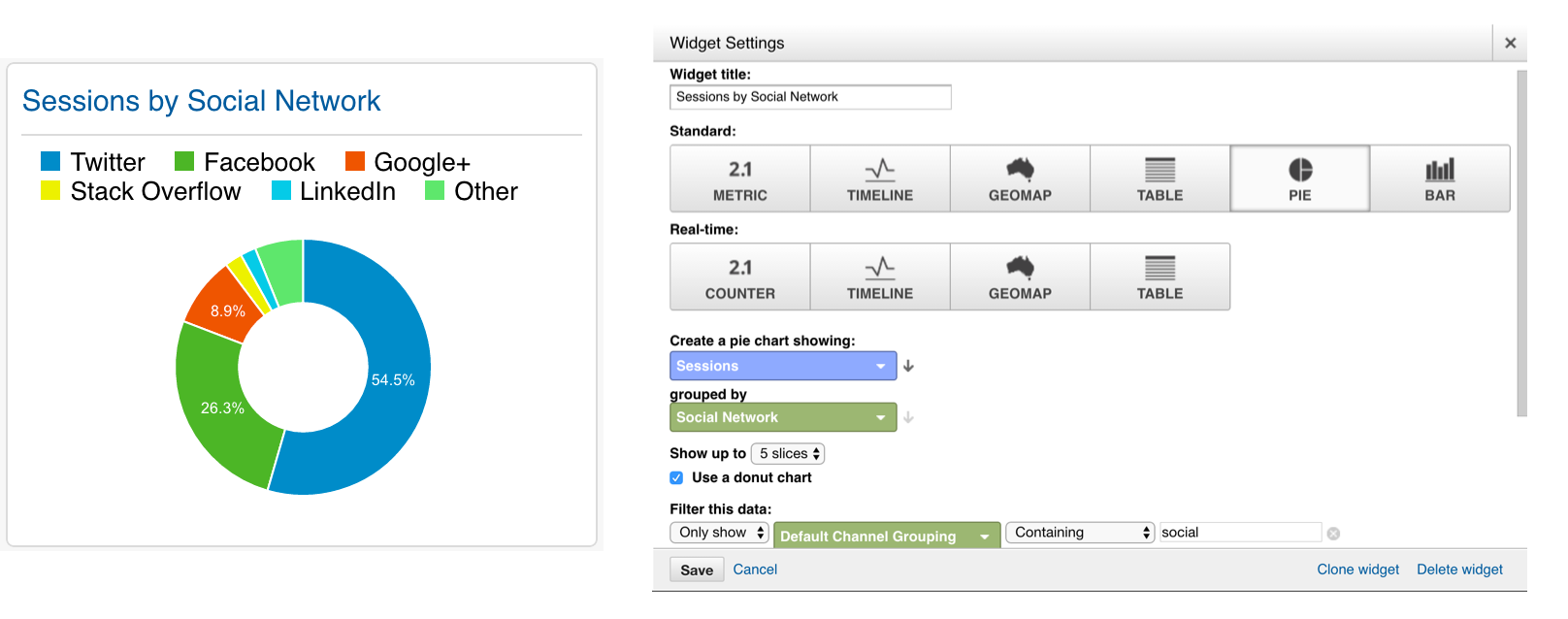Viewport: 1568px width, 619px height.
Task: Select the real-time COUNTER widget
Action: (x=740, y=277)
